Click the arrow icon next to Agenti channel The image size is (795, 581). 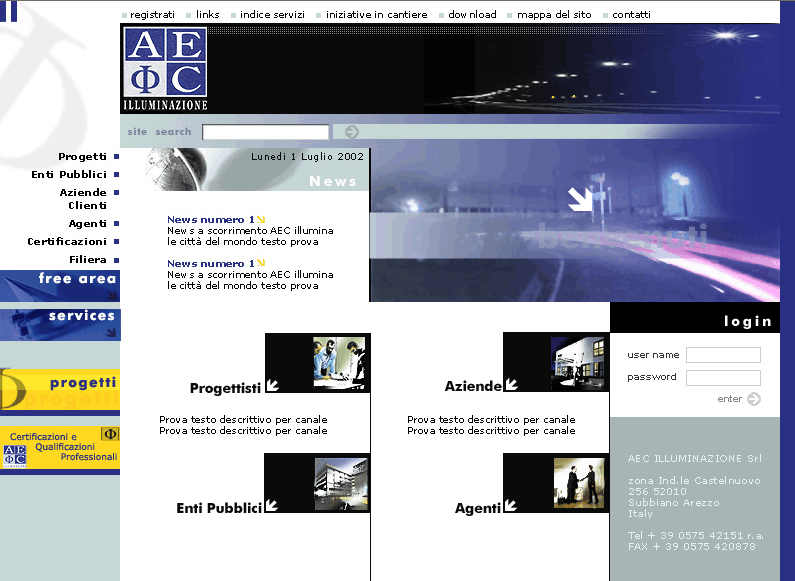click(x=510, y=505)
